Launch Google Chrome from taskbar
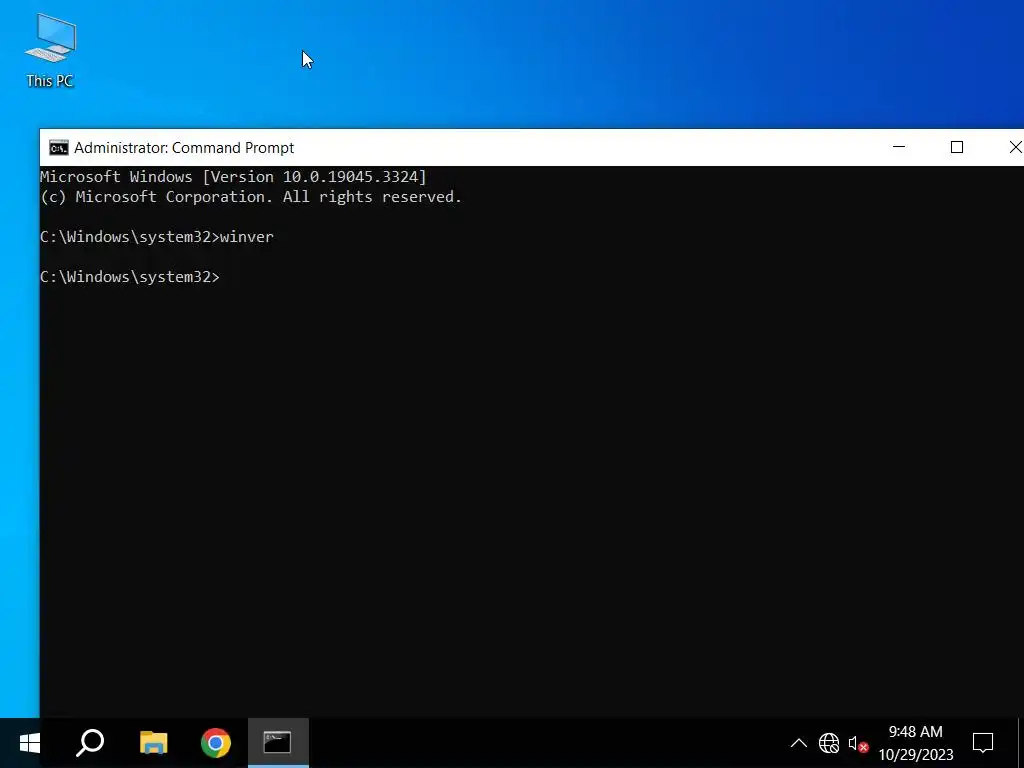1024x768 pixels. (216, 743)
